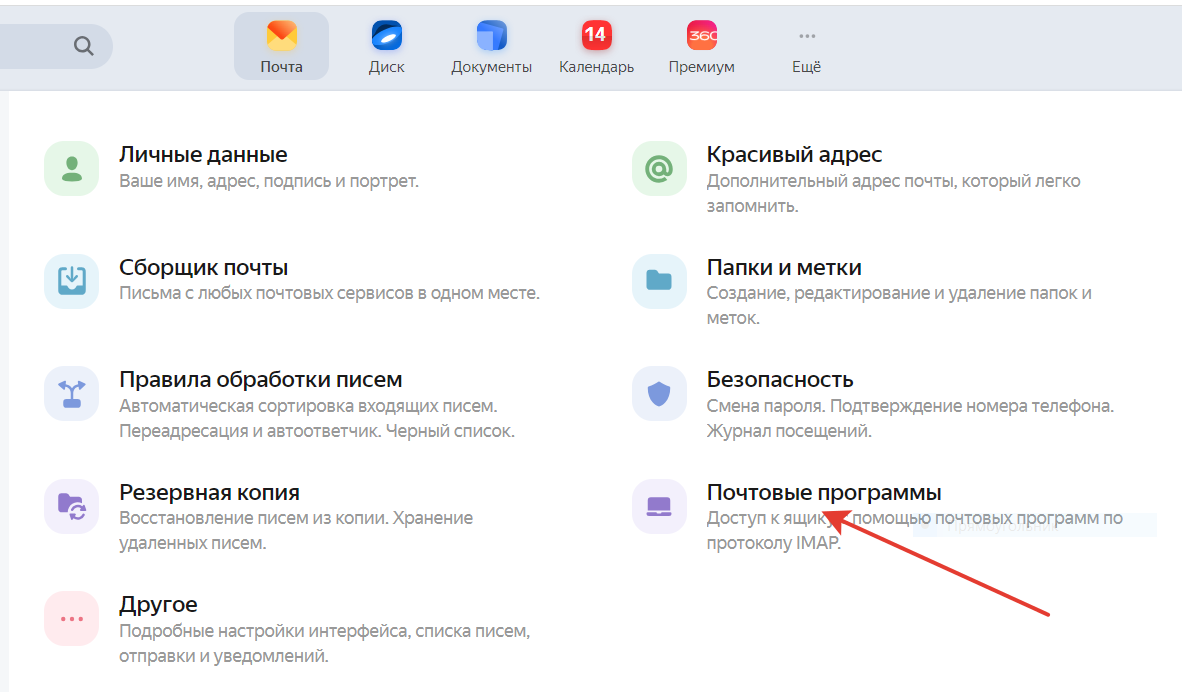This screenshot has height=692, width=1182.
Task: Go to the Премиум 360 service
Action: point(701,47)
